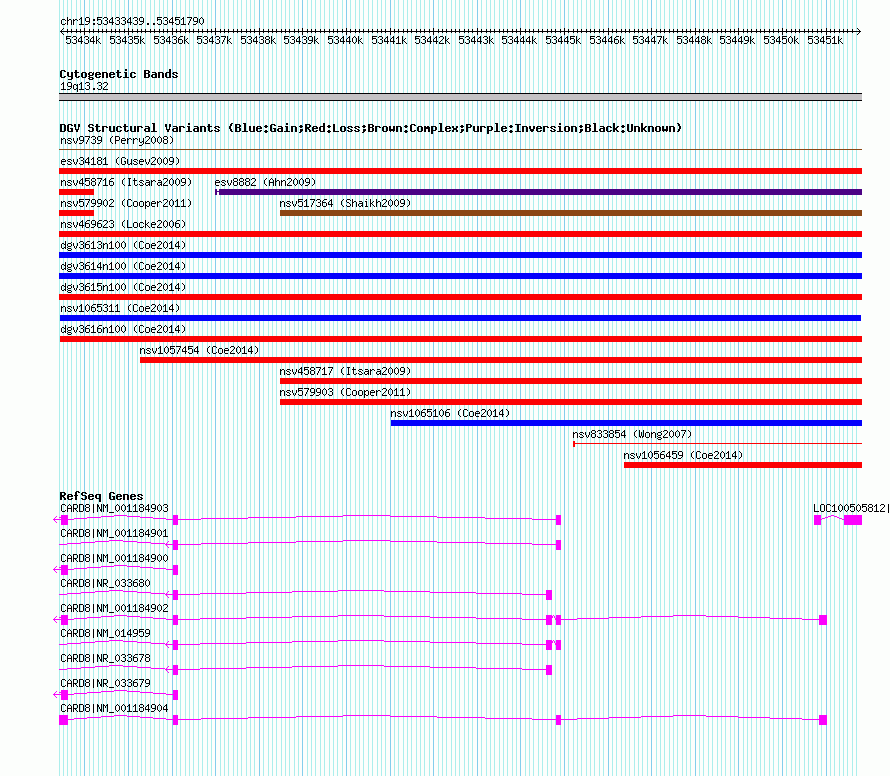This screenshot has width=890, height=776.
Task: Click the CARD8|NM_001184901 transcript label
Action: coord(114,534)
